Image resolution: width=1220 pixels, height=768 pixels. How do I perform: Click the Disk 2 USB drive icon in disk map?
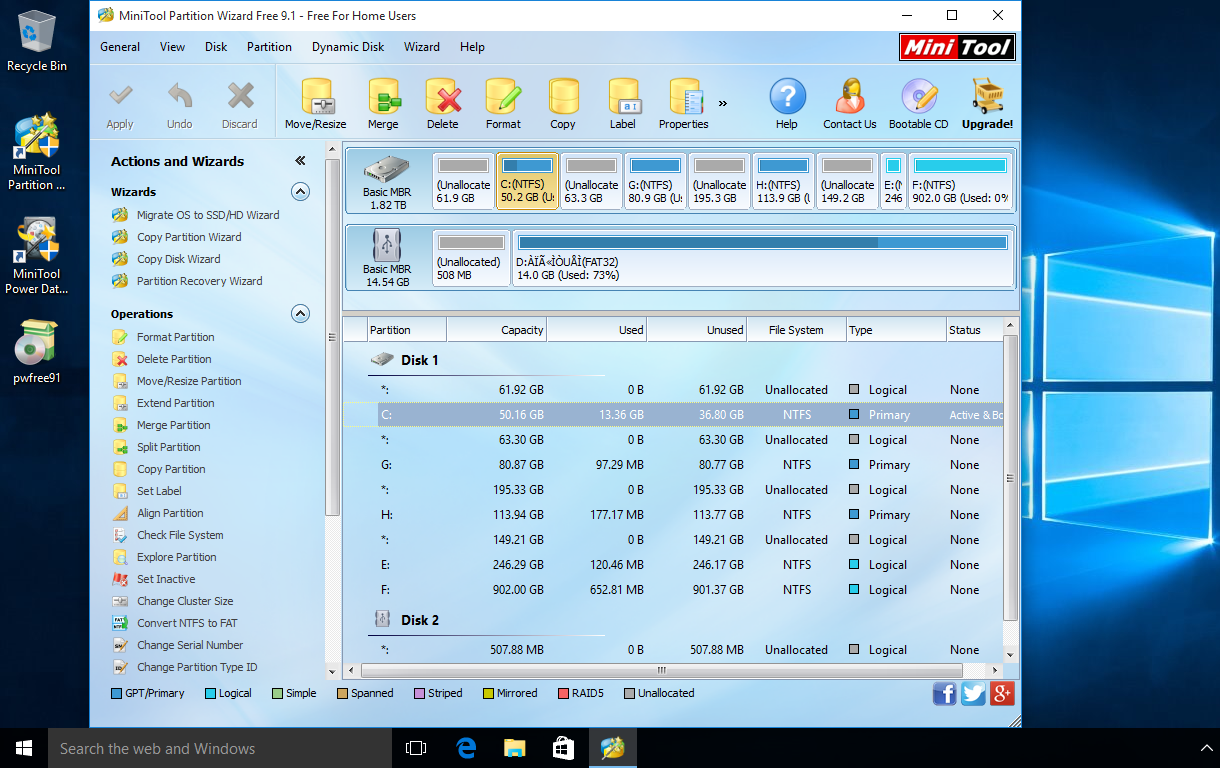[386, 246]
